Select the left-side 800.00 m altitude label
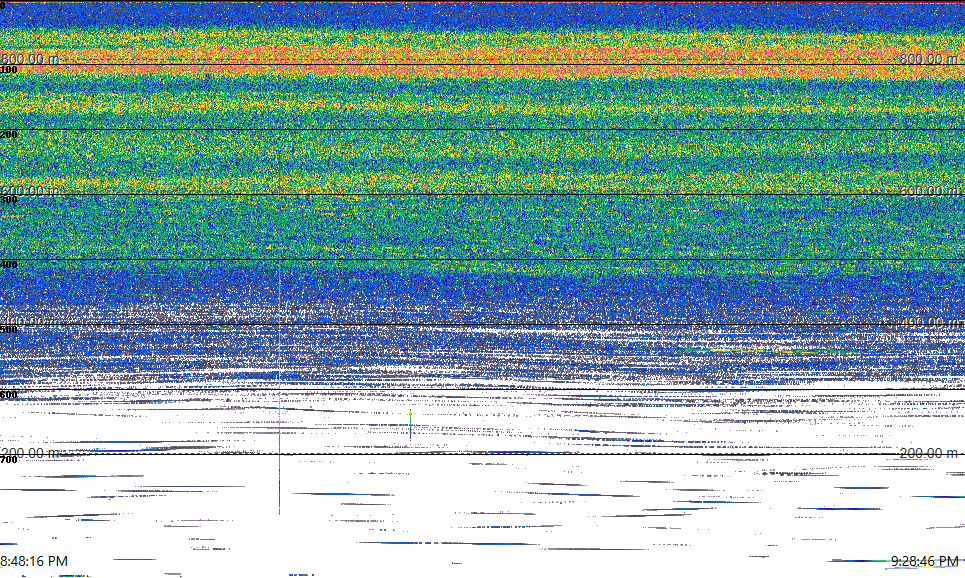Image resolution: width=965 pixels, height=578 pixels. point(30,58)
